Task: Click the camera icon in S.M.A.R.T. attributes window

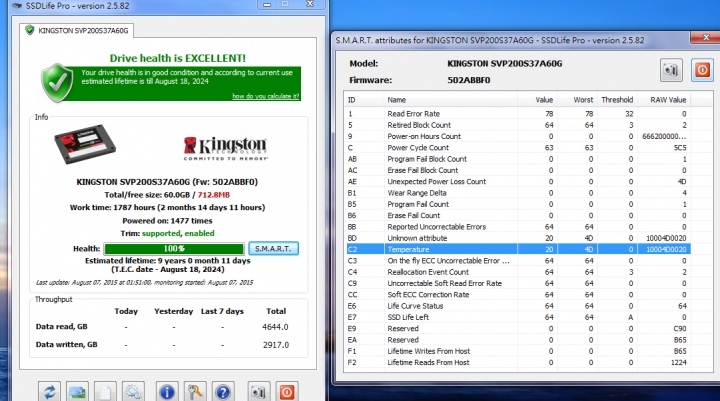Action: coord(671,70)
